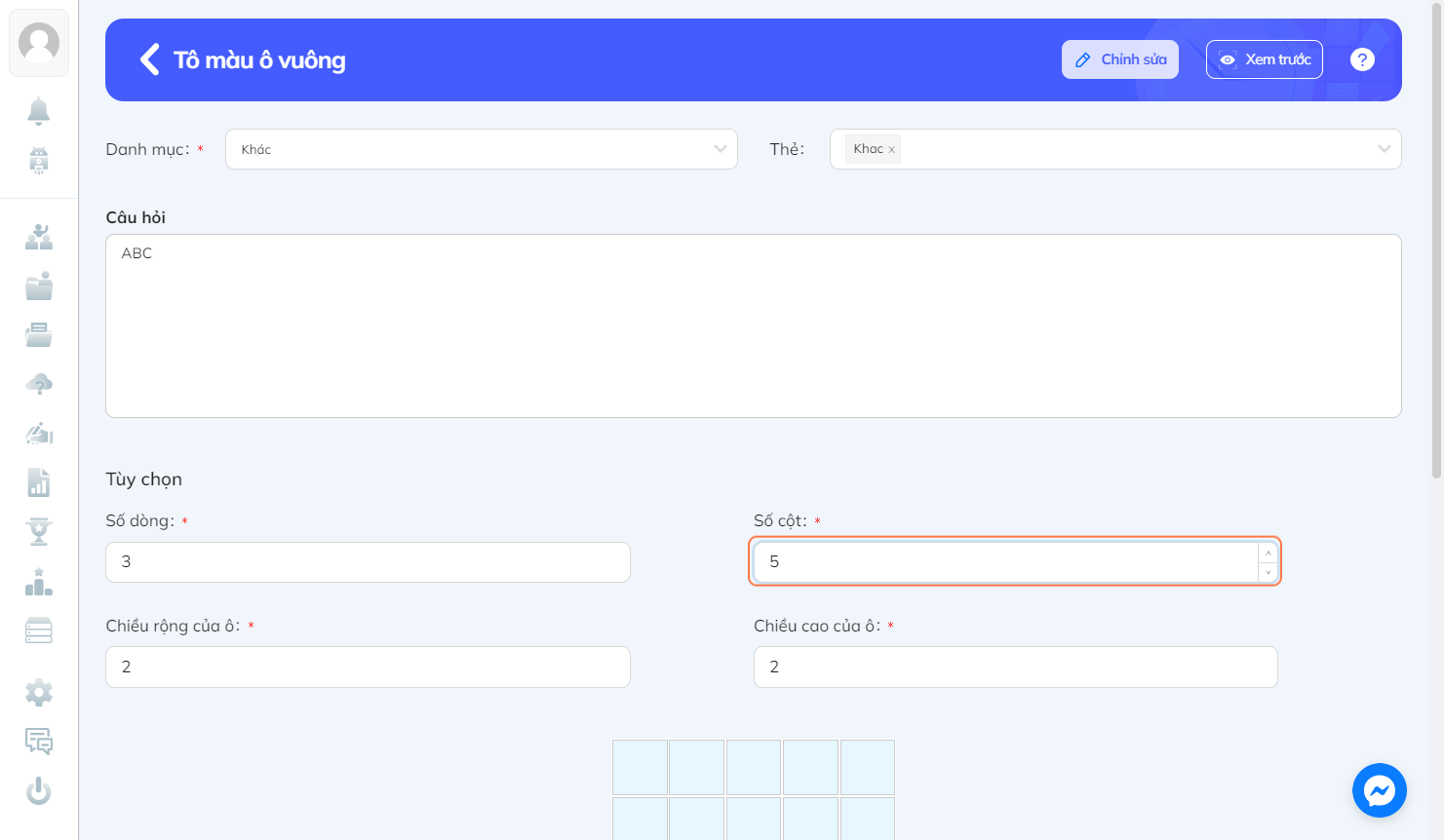Open the feedback chat icon in sidebar

pyautogui.click(x=39, y=742)
